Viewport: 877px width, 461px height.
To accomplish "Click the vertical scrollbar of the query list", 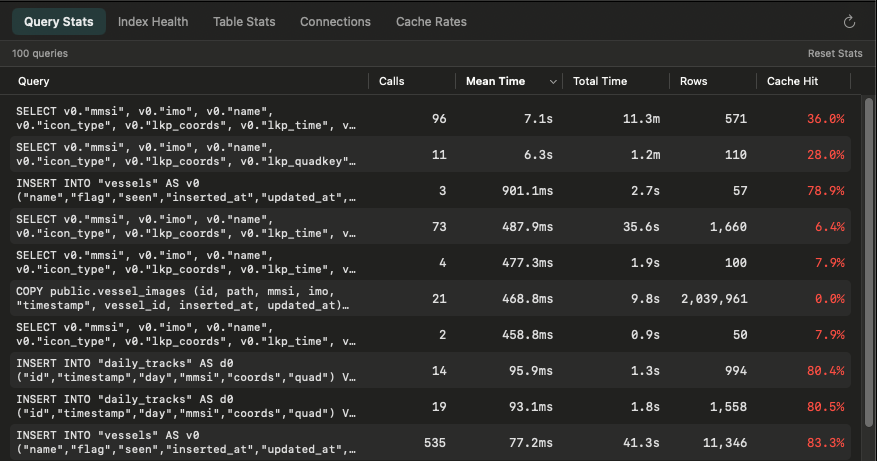I will 869,263.
